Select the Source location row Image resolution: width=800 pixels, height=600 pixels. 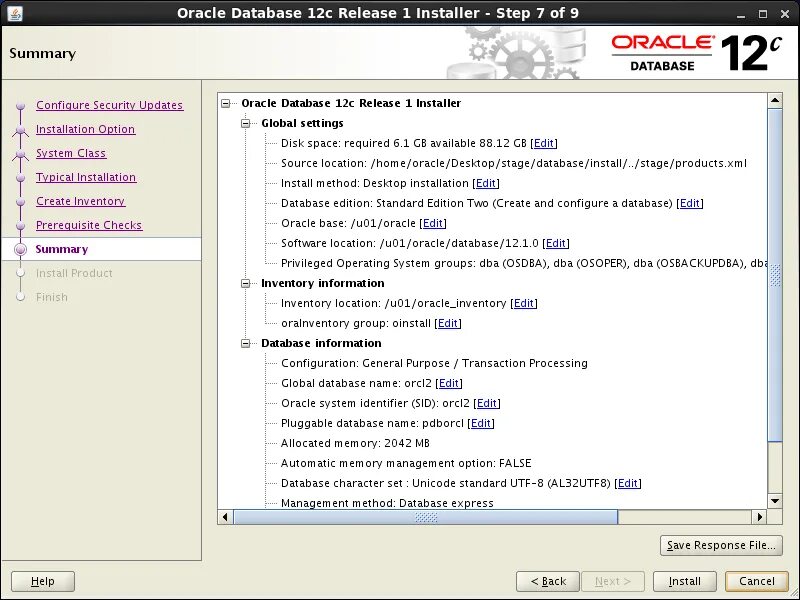[514, 163]
